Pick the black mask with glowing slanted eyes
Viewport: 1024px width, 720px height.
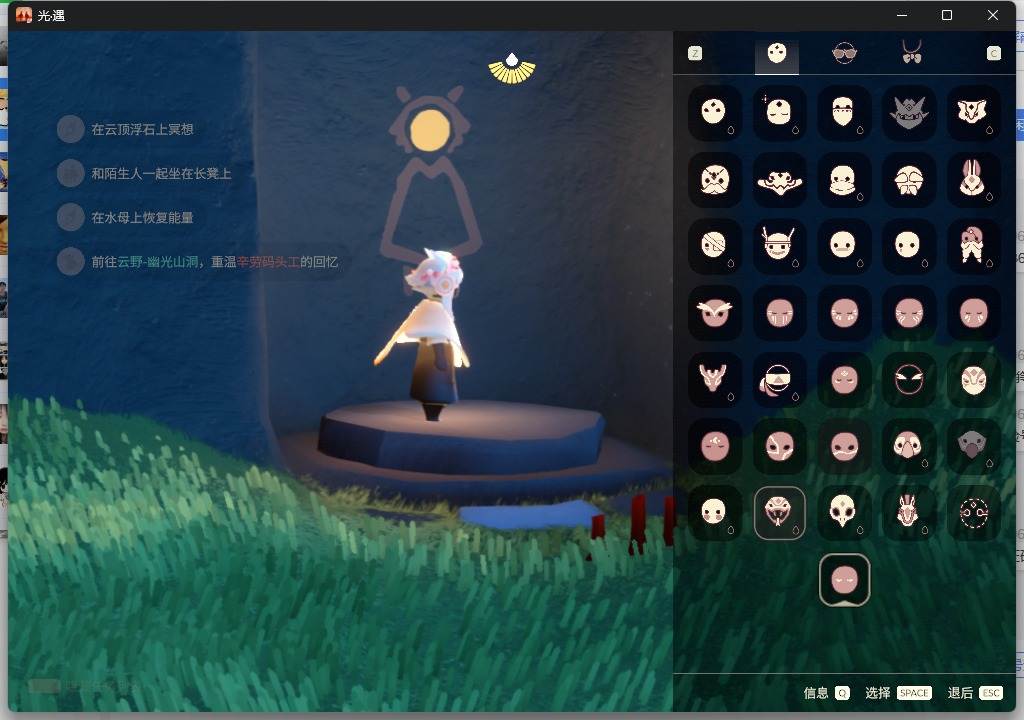coord(908,380)
